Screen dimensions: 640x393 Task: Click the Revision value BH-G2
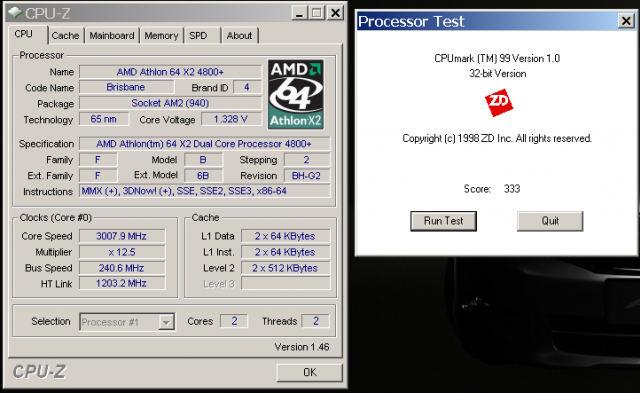[307, 175]
